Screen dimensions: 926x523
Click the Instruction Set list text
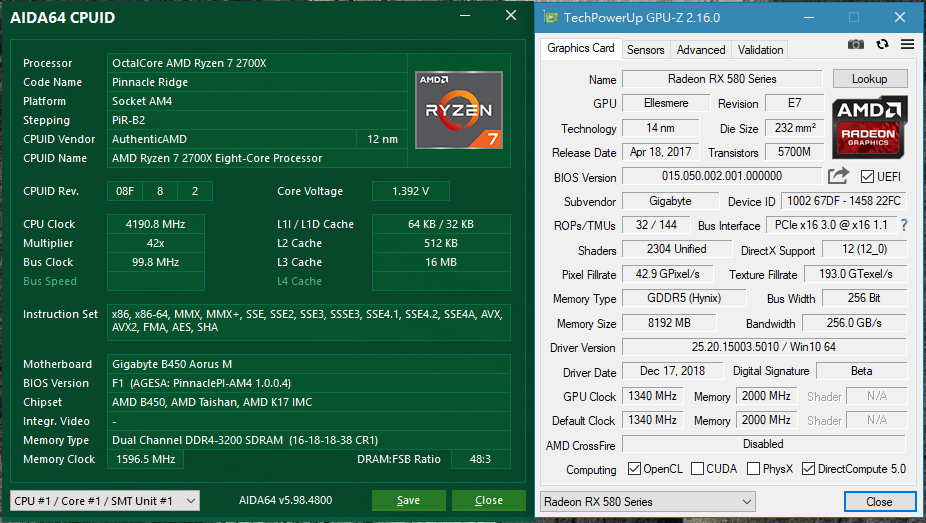pyautogui.click(x=308, y=321)
